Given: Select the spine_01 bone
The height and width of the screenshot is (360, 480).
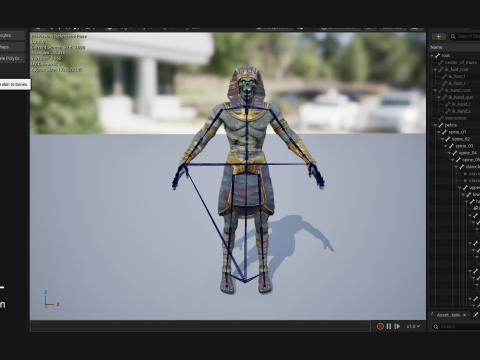Looking at the screenshot, I should [x=457, y=132].
